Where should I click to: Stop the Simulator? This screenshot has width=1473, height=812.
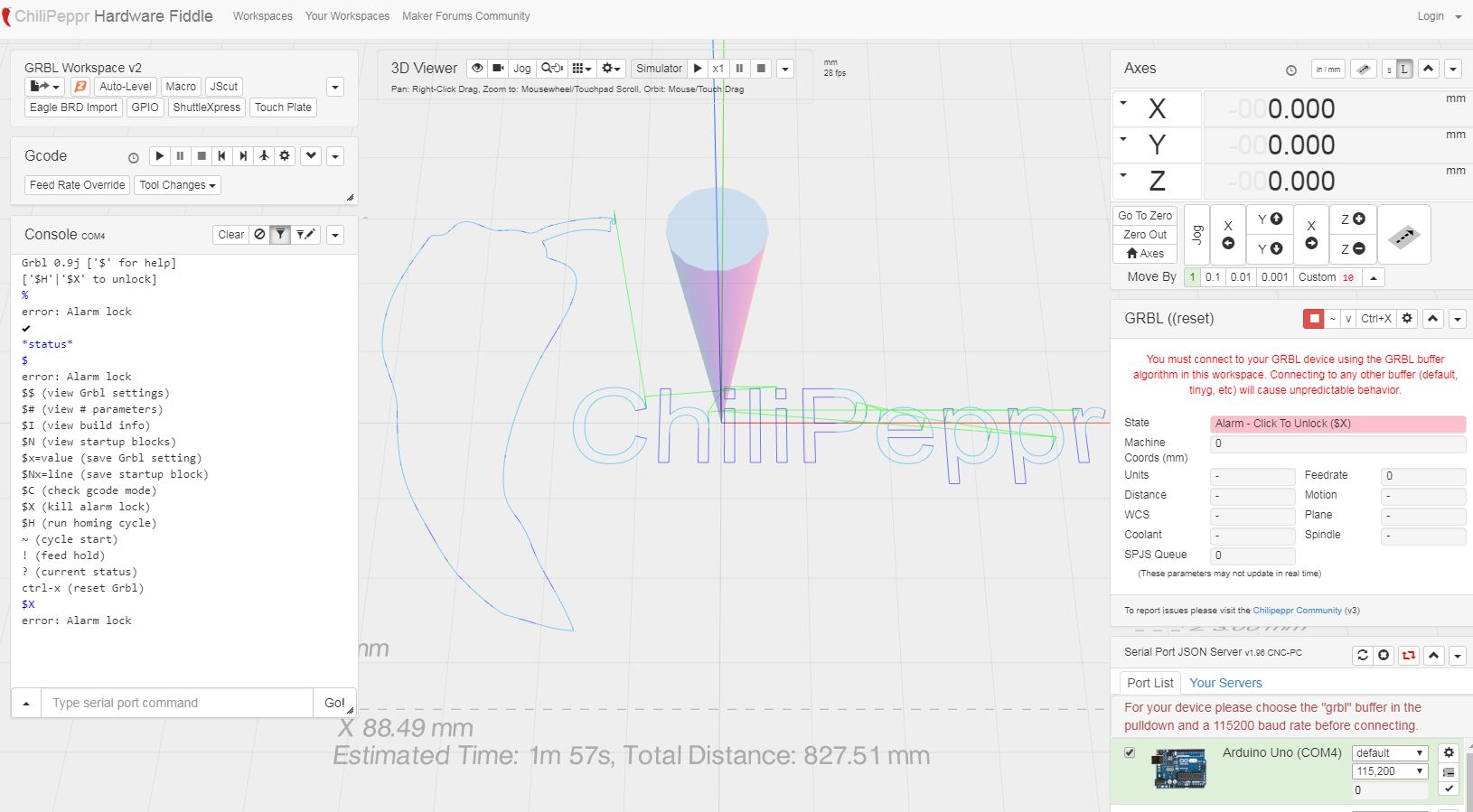tap(761, 69)
